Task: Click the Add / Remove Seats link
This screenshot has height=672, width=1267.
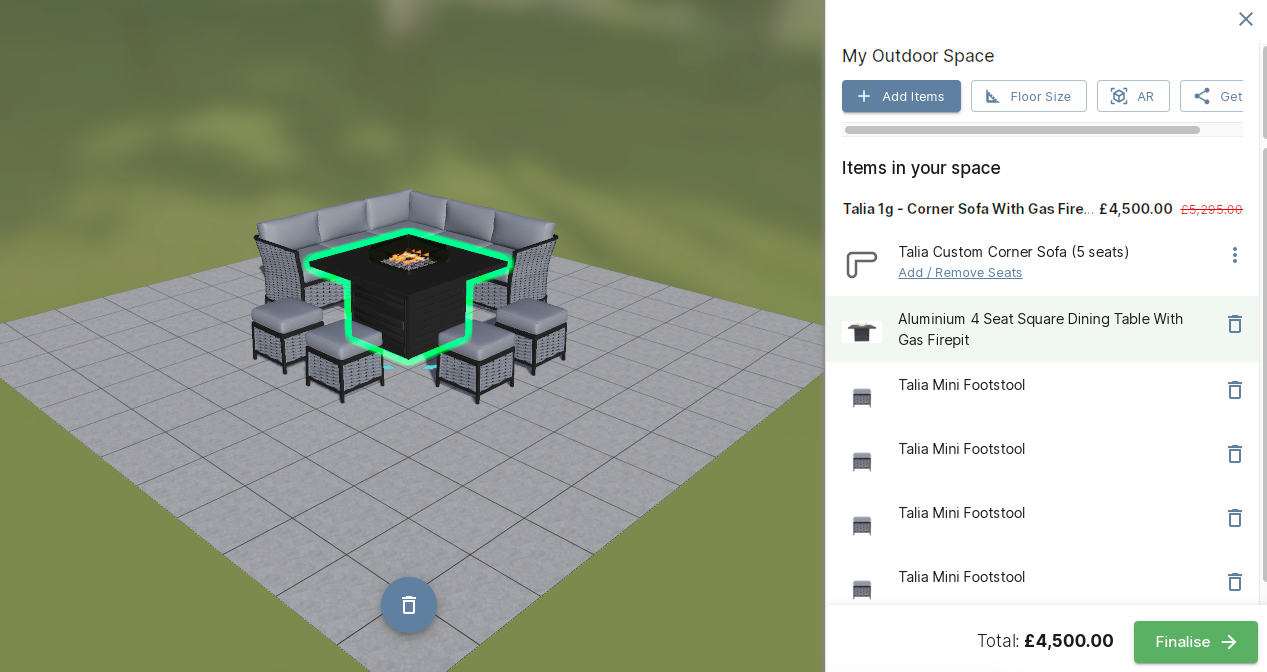Action: 960,273
